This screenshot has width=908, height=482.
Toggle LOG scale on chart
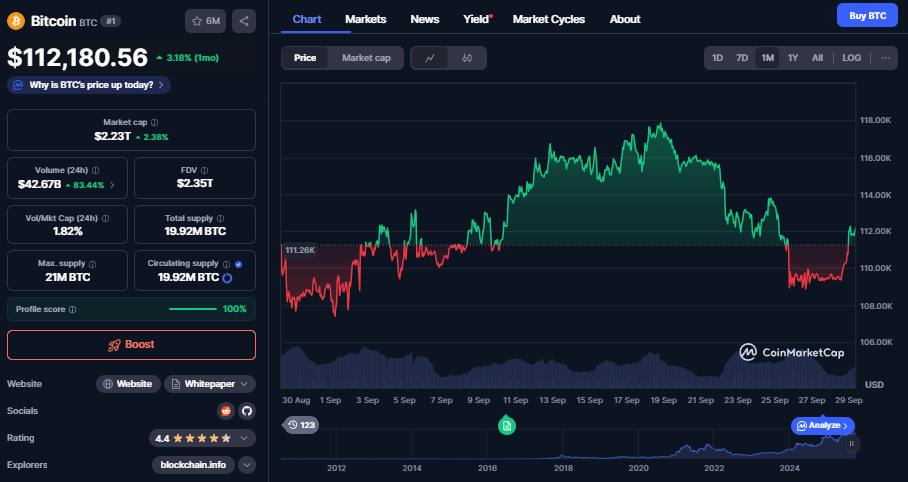(851, 58)
